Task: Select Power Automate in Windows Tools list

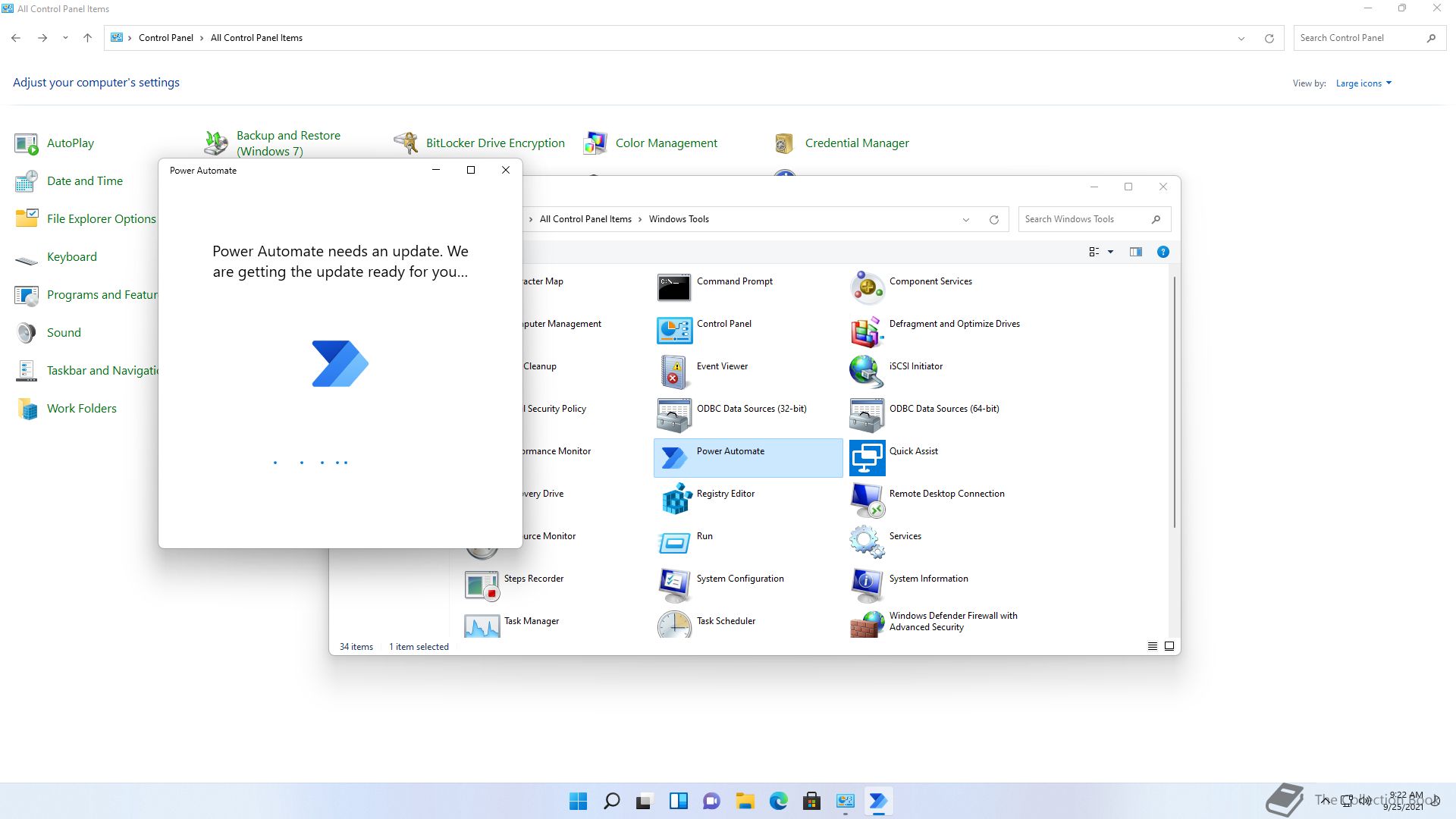Action: pos(748,457)
